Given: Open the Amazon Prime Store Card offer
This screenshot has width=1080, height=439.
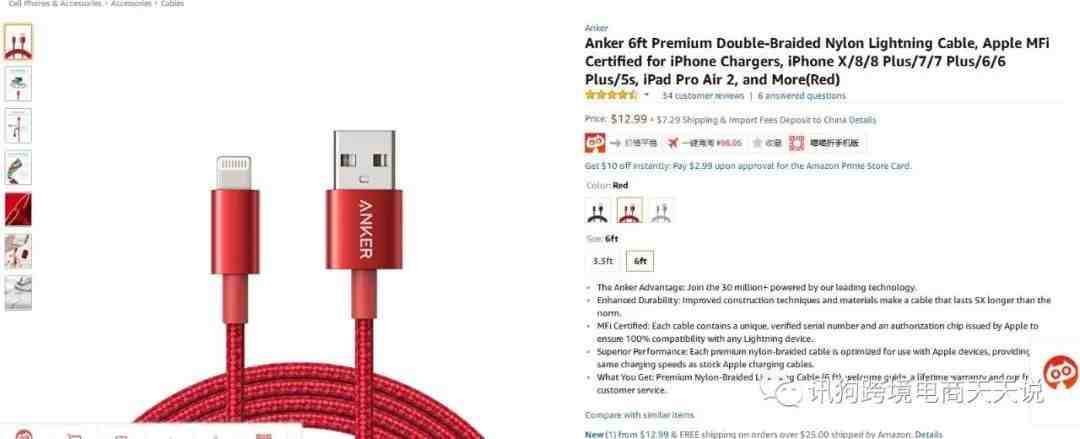Looking at the screenshot, I should (x=748, y=166).
